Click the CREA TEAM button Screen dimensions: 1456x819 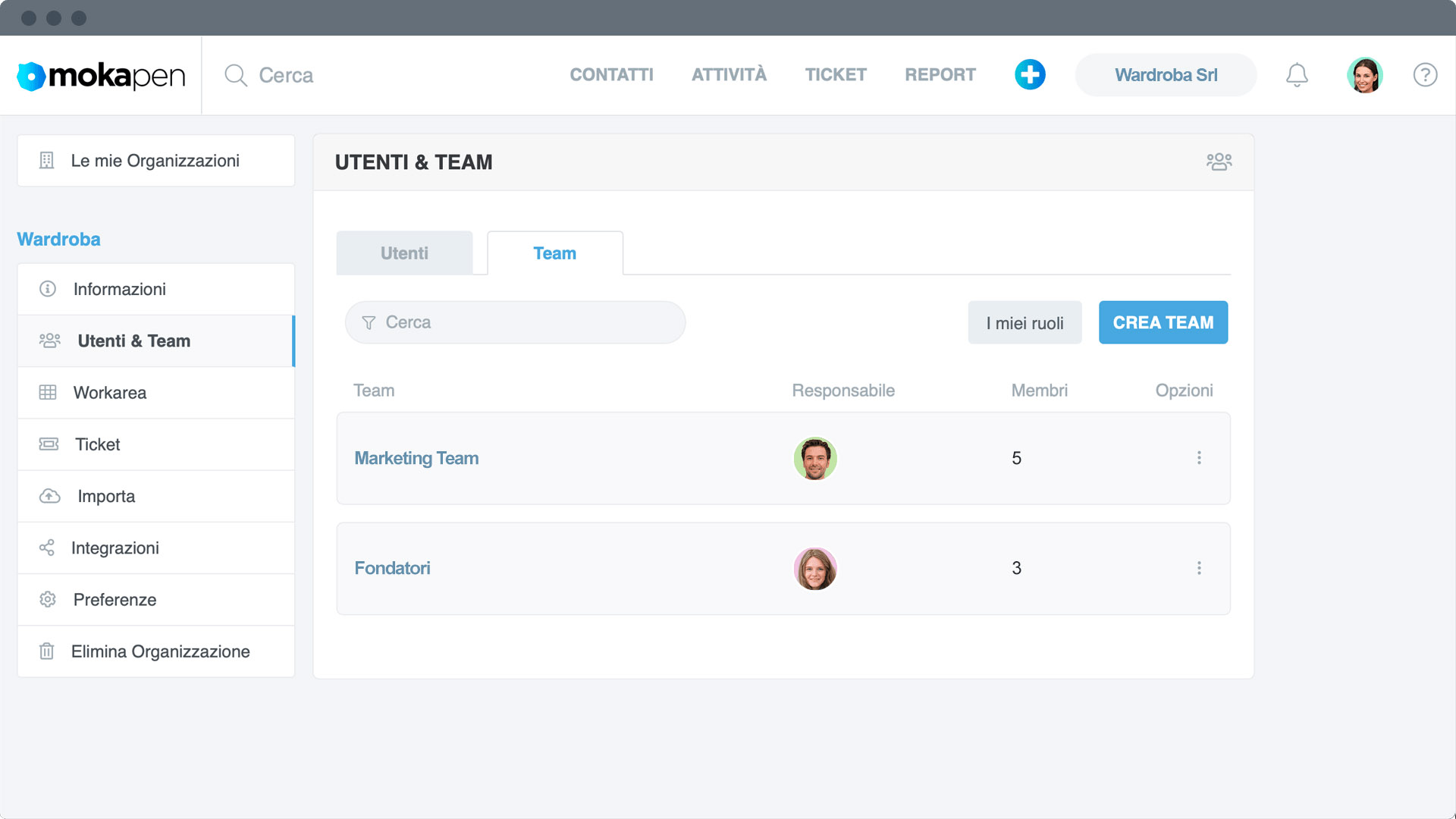1163,322
